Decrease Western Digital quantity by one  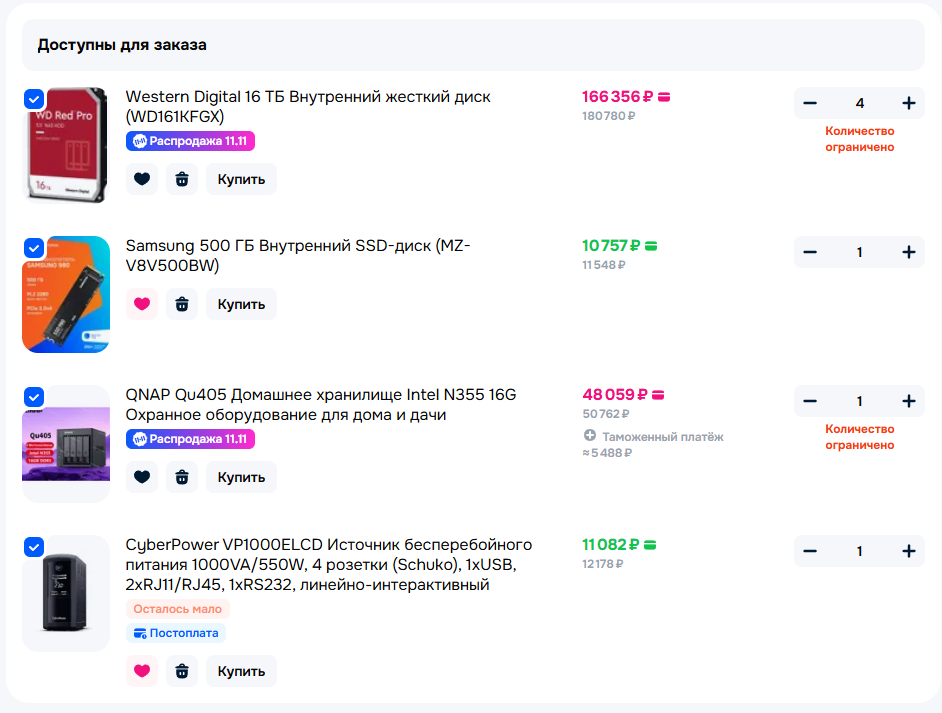pos(810,103)
